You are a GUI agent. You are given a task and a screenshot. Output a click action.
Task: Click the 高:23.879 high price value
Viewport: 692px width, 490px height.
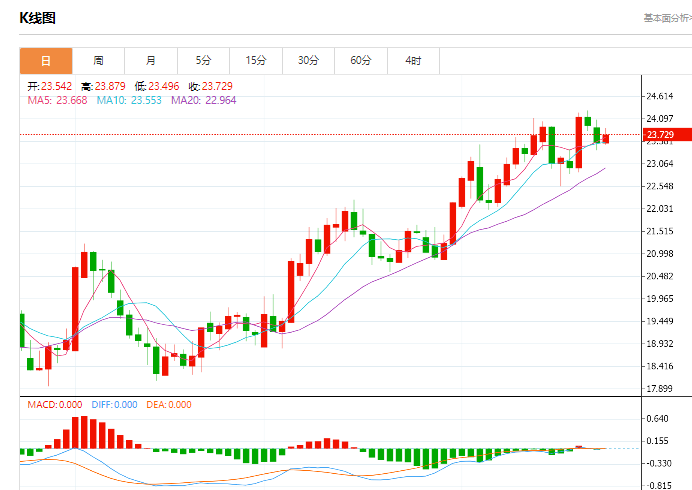click(x=103, y=86)
